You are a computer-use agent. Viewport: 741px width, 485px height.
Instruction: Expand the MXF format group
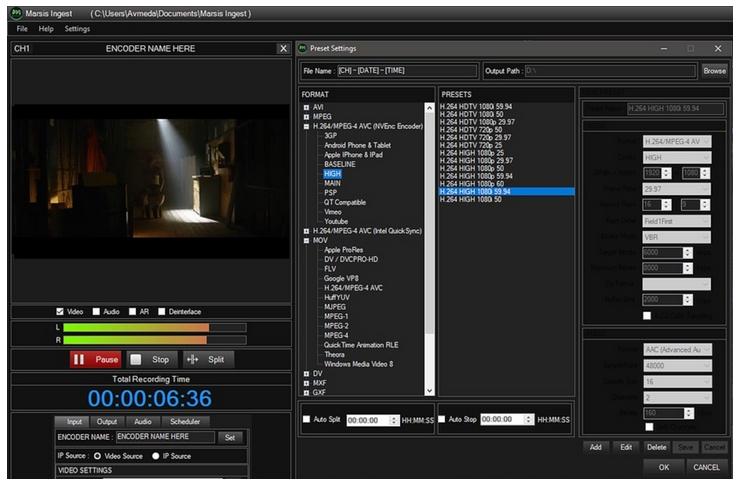point(306,383)
